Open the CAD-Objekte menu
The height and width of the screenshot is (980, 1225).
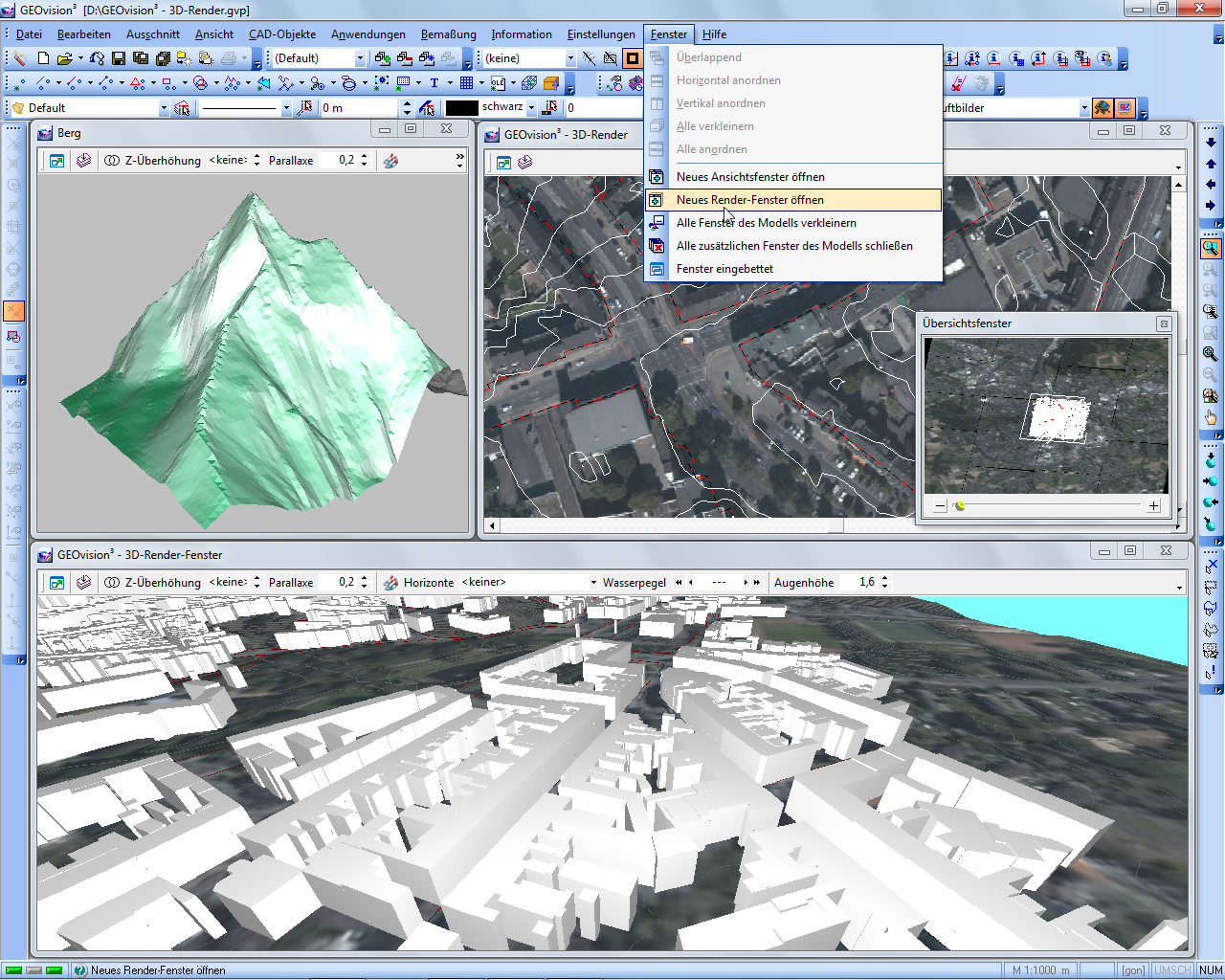(x=282, y=34)
